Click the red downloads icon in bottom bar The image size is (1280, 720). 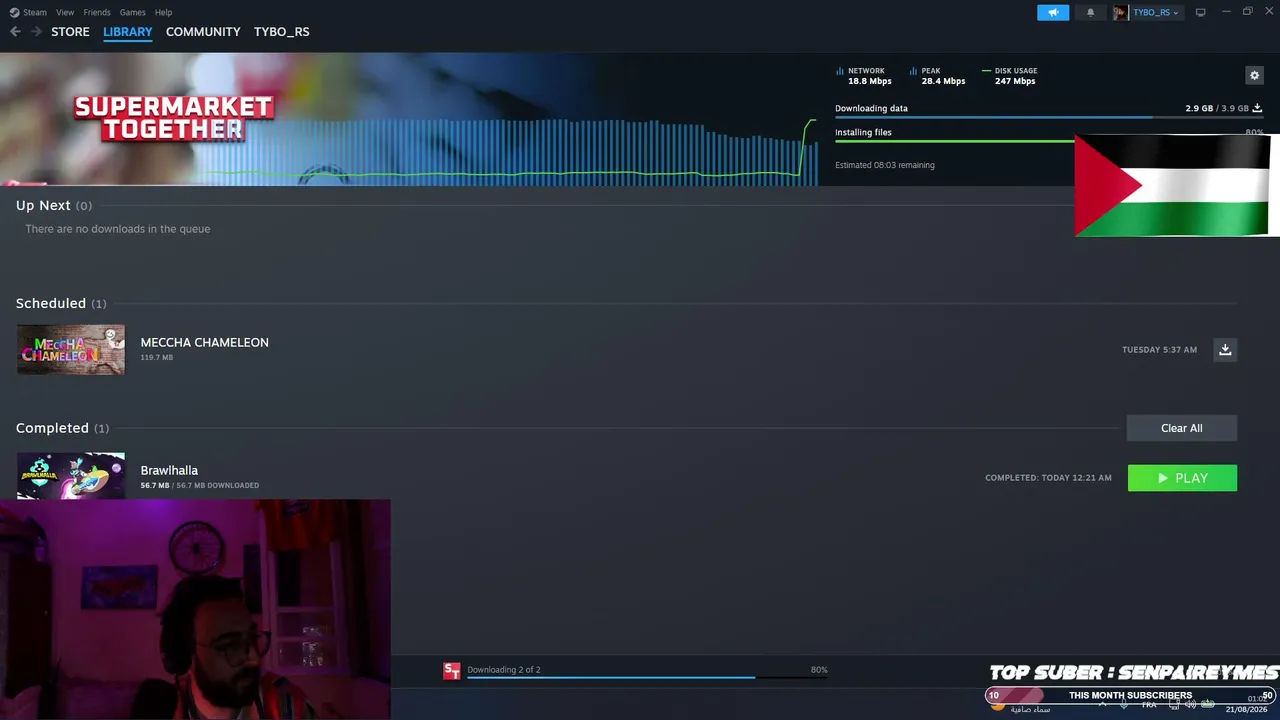pos(452,671)
